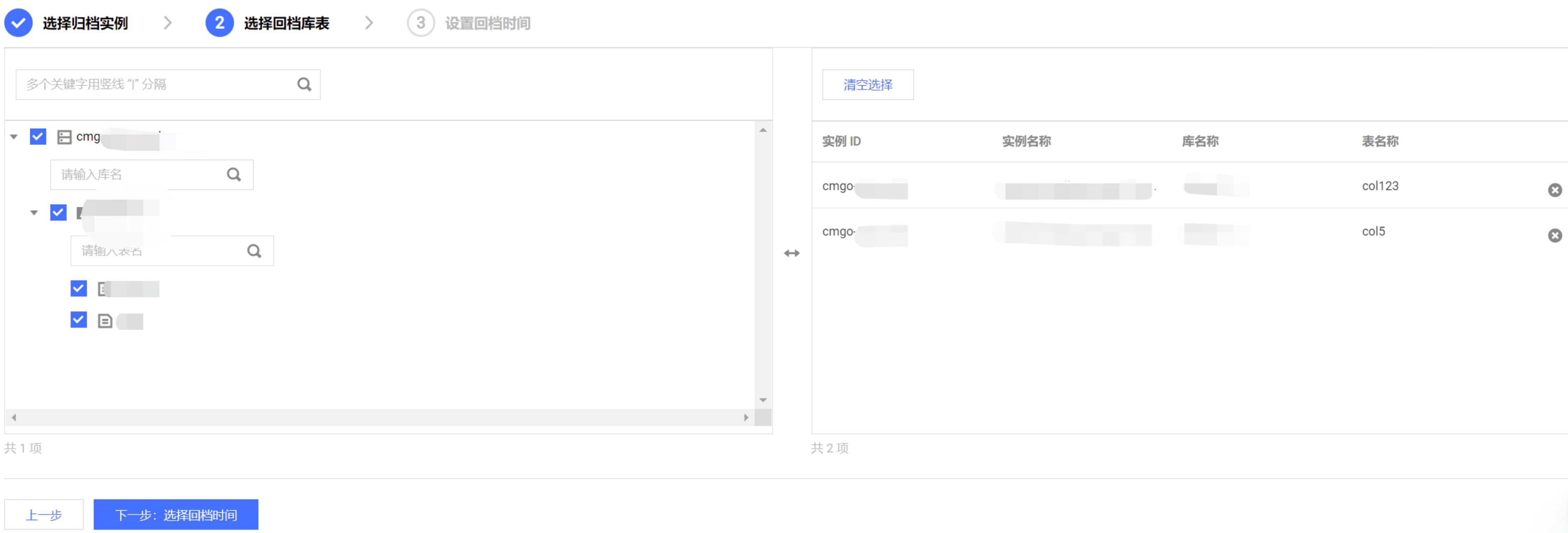
Task: Click search icon in table name field
Action: click(254, 251)
